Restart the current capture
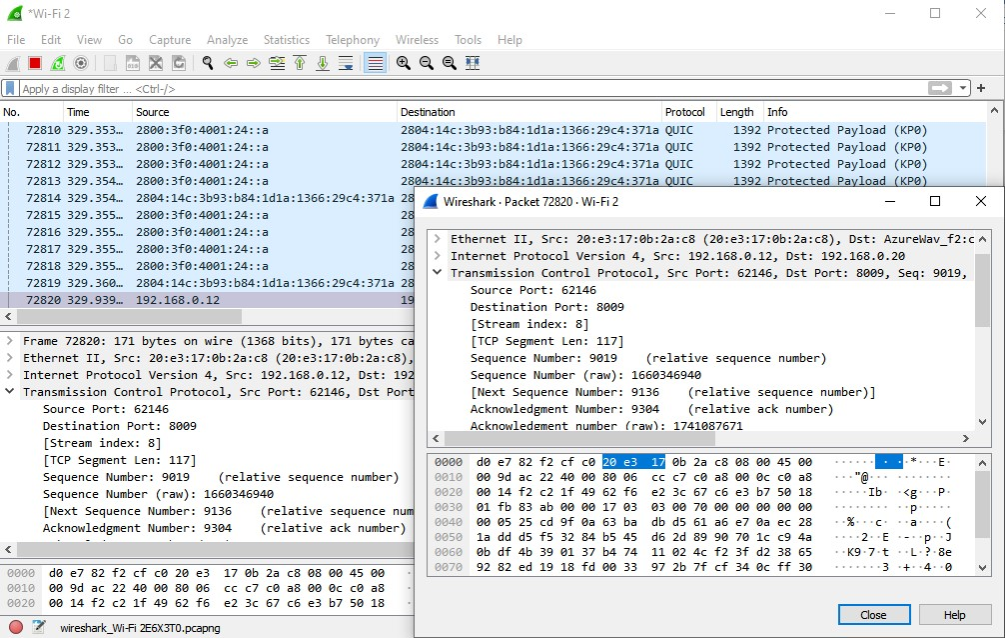 pos(58,63)
